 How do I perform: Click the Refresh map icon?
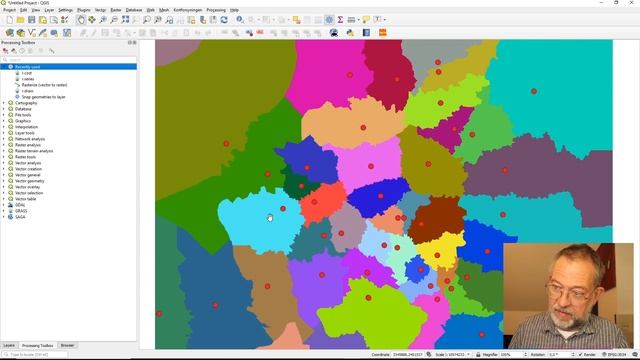(224, 20)
